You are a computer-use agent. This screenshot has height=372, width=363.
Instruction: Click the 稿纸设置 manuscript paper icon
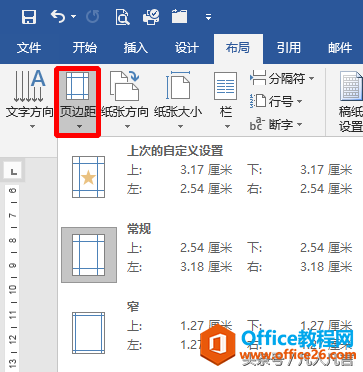click(351, 86)
